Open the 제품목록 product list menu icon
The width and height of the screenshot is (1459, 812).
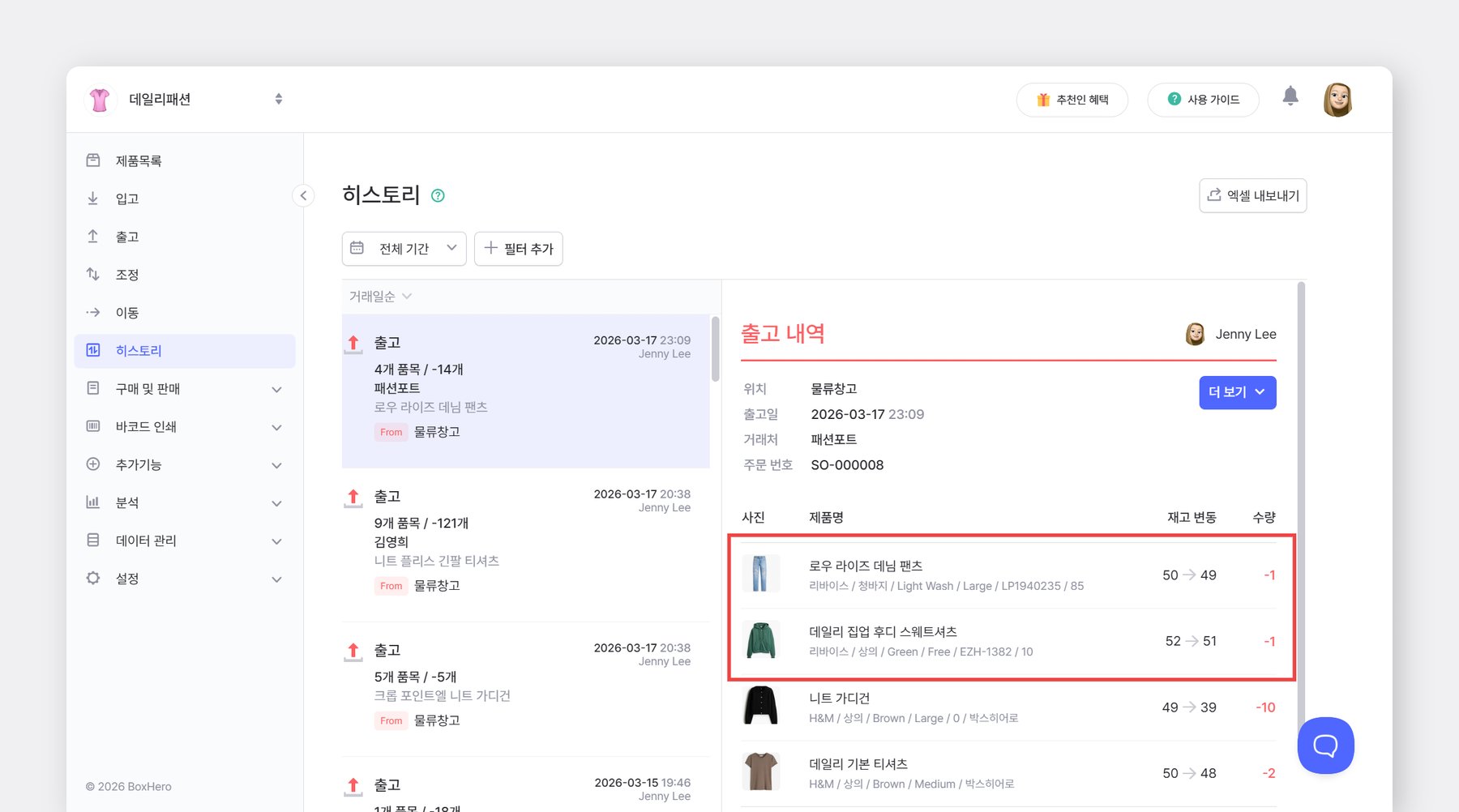(93, 160)
